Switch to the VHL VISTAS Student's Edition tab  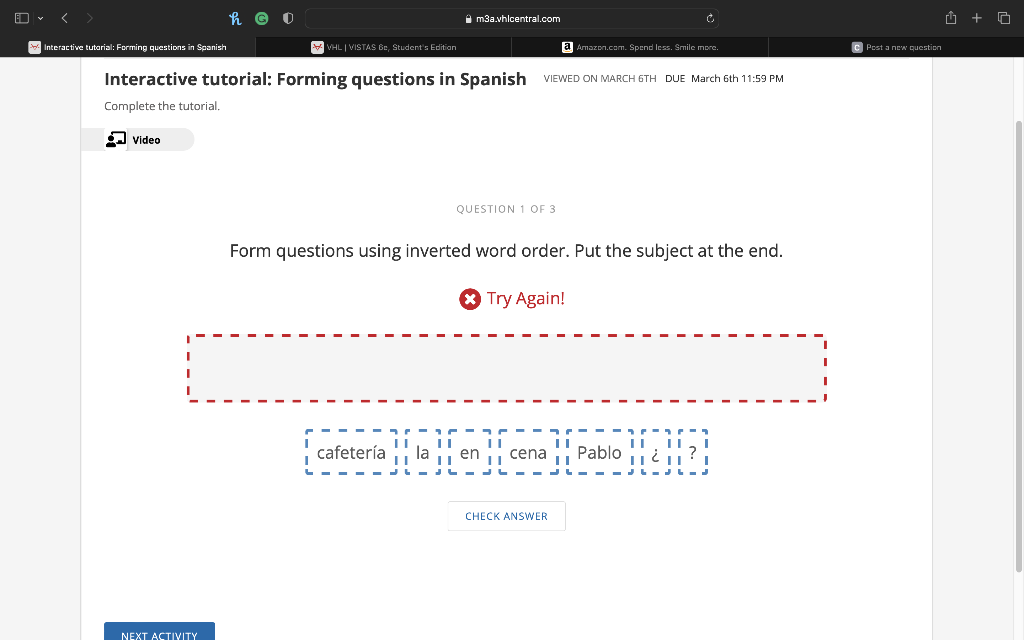coord(383,47)
